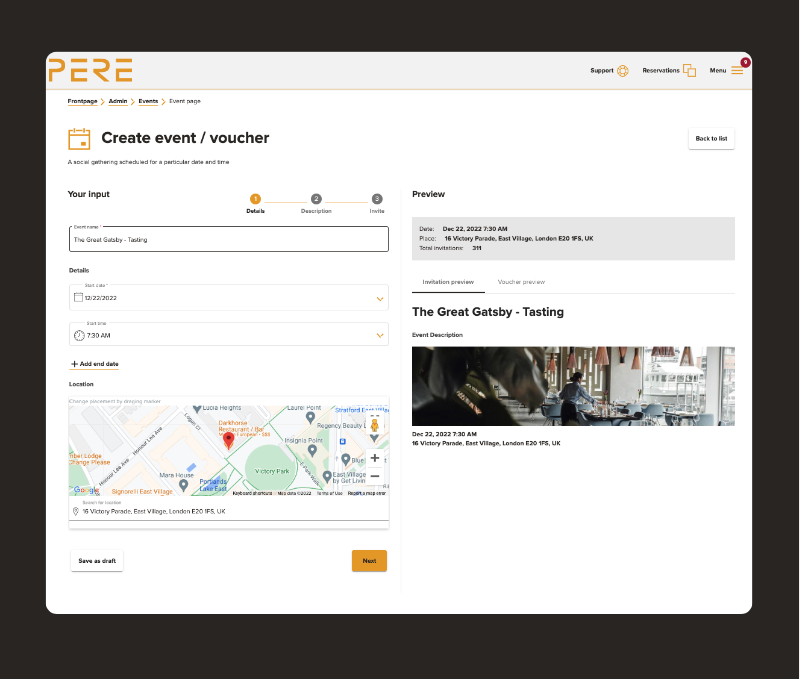Expand the Start time dropdown chevron
The width and height of the screenshot is (800, 679).
click(x=380, y=335)
